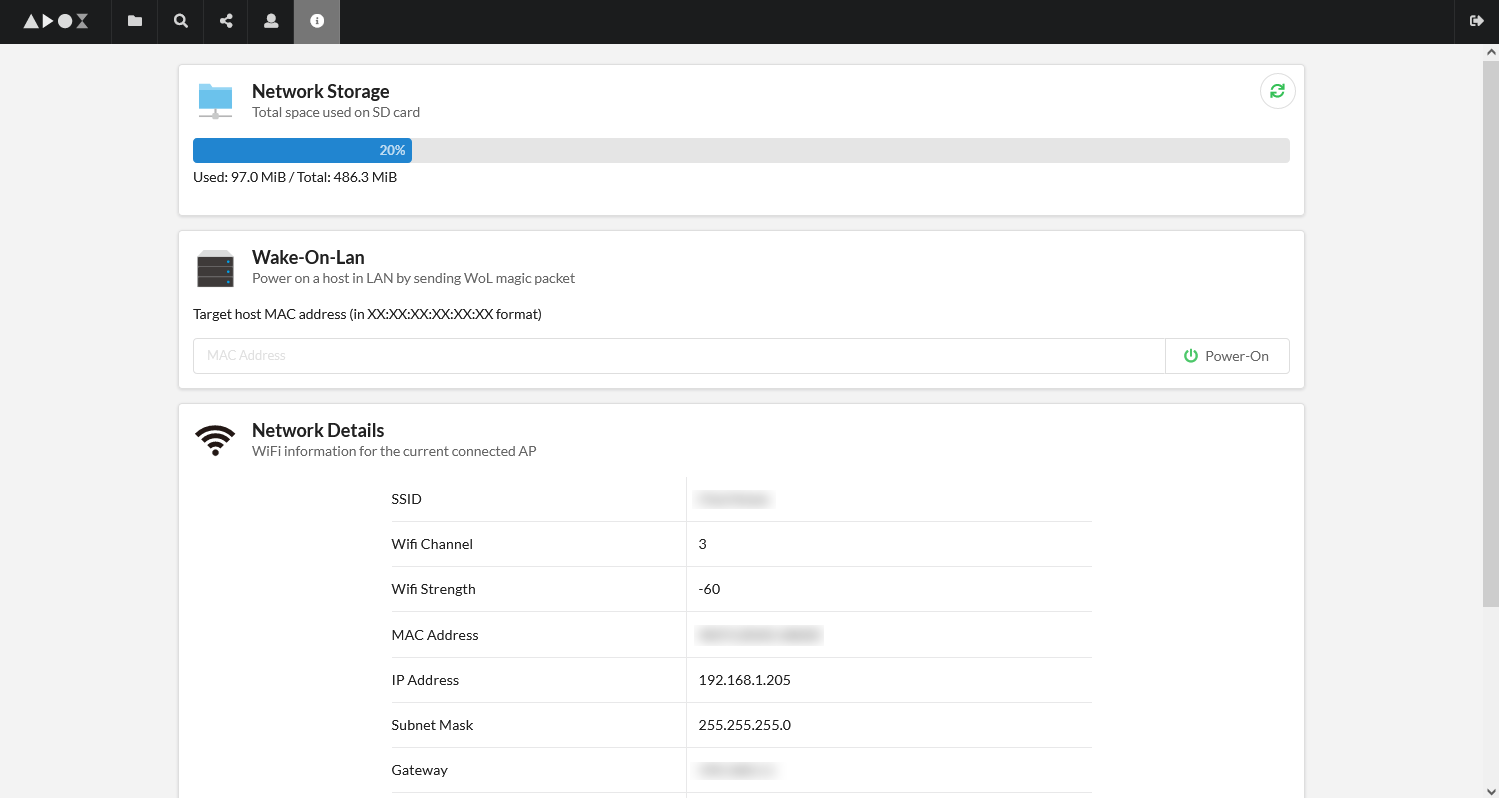Screen dimensions: 1499x798
Task: Click the Network Storage folder icon
Action: (215, 101)
